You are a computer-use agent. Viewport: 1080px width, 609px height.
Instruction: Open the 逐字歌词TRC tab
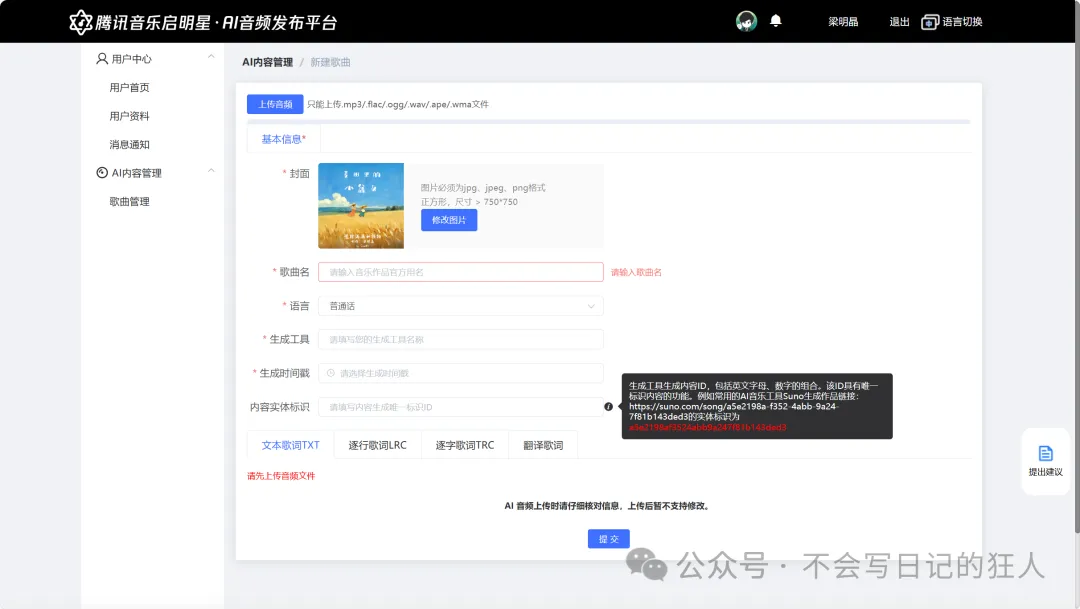(x=464, y=445)
